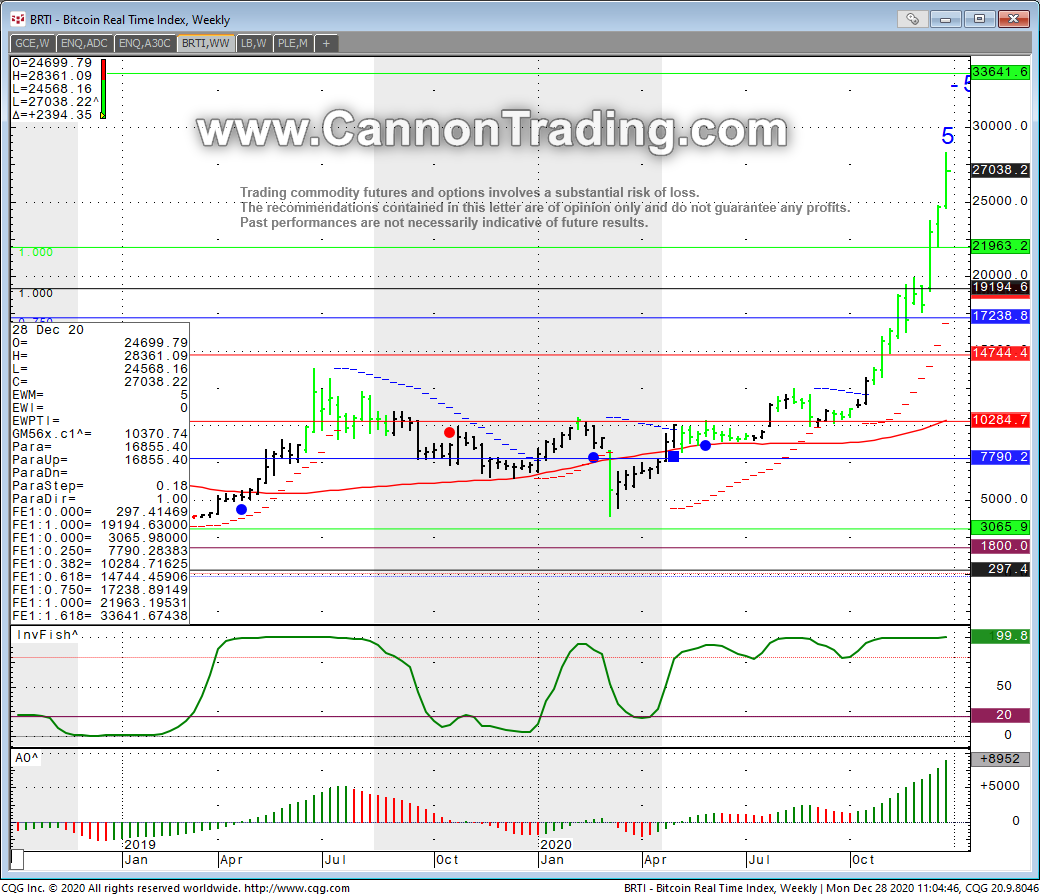Maximize the BRTI chart window

click(978, 18)
